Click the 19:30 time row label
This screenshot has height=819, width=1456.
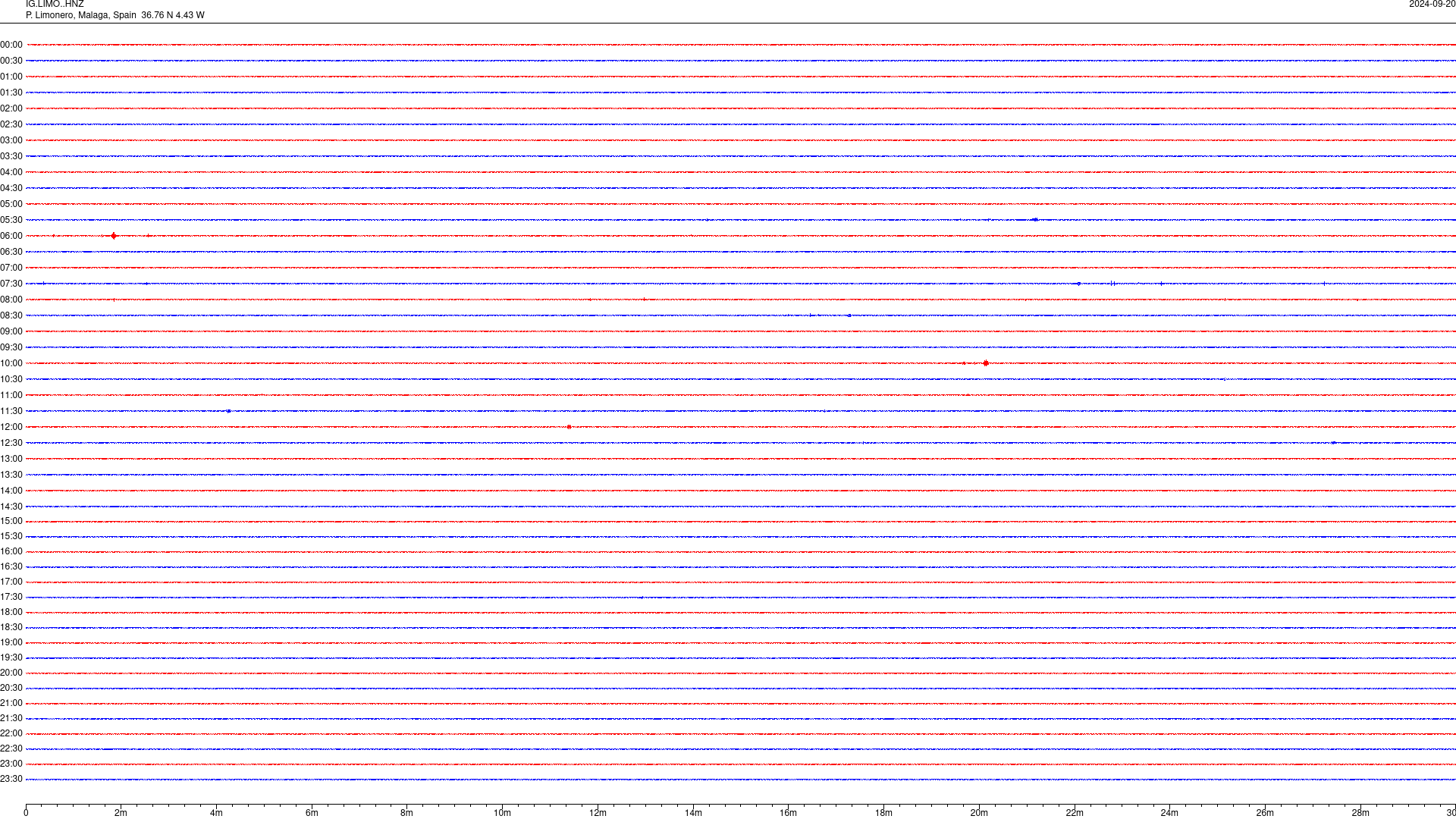(x=11, y=657)
